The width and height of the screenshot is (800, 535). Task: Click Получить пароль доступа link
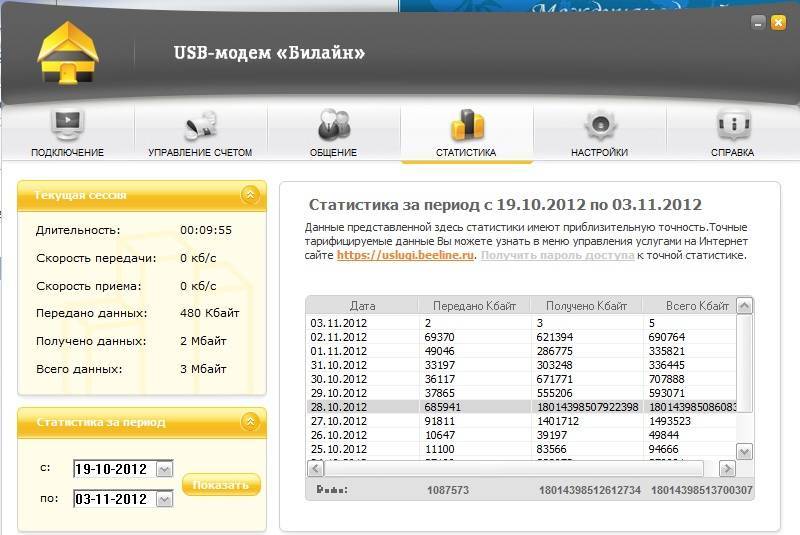pyautogui.click(x=558, y=255)
